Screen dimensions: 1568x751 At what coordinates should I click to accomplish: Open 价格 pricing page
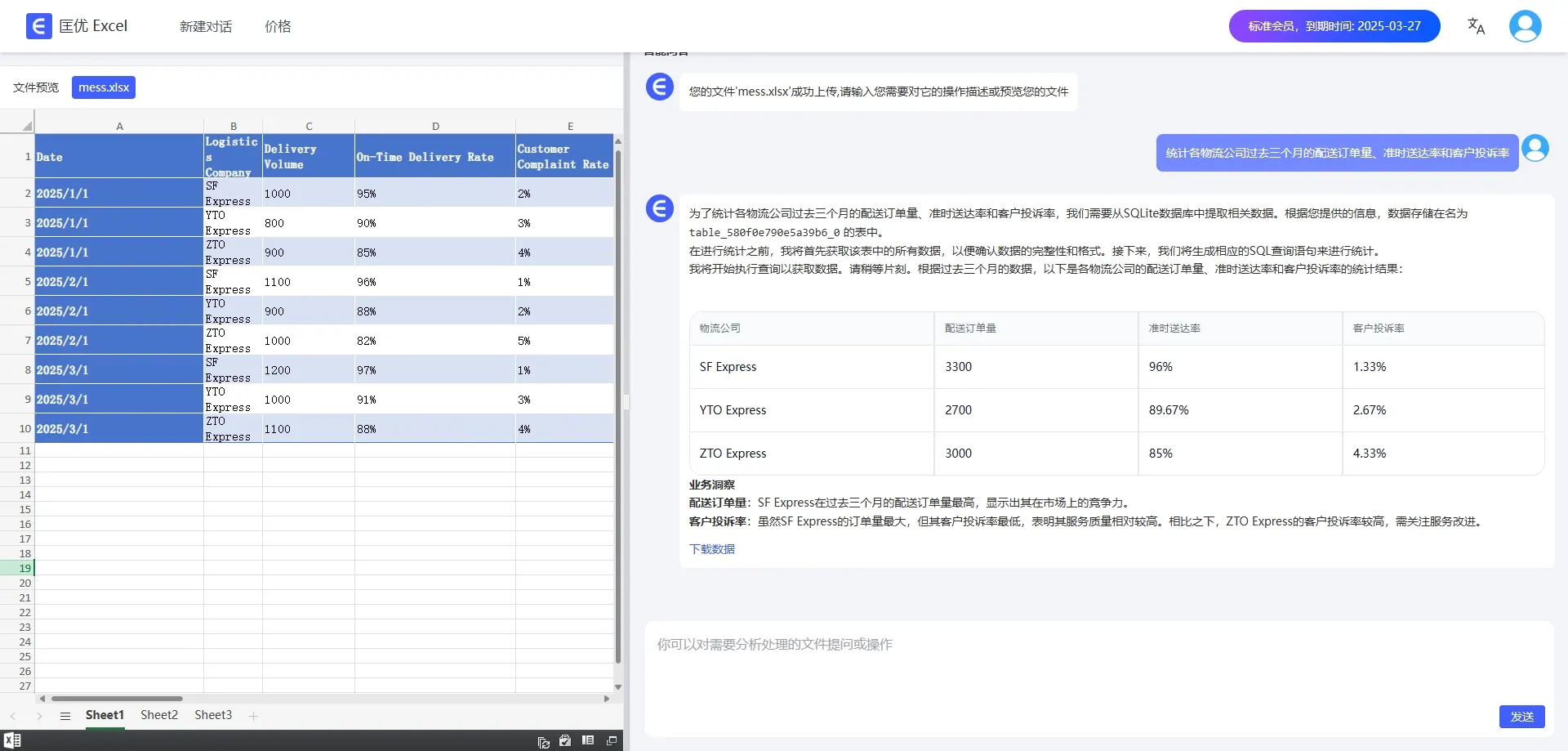(278, 26)
